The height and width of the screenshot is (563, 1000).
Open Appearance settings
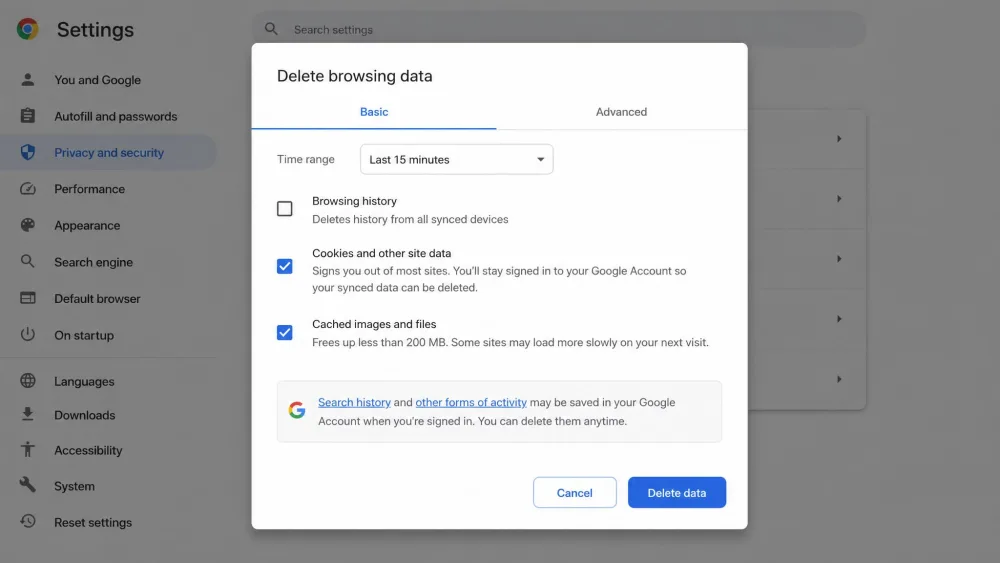click(x=87, y=226)
